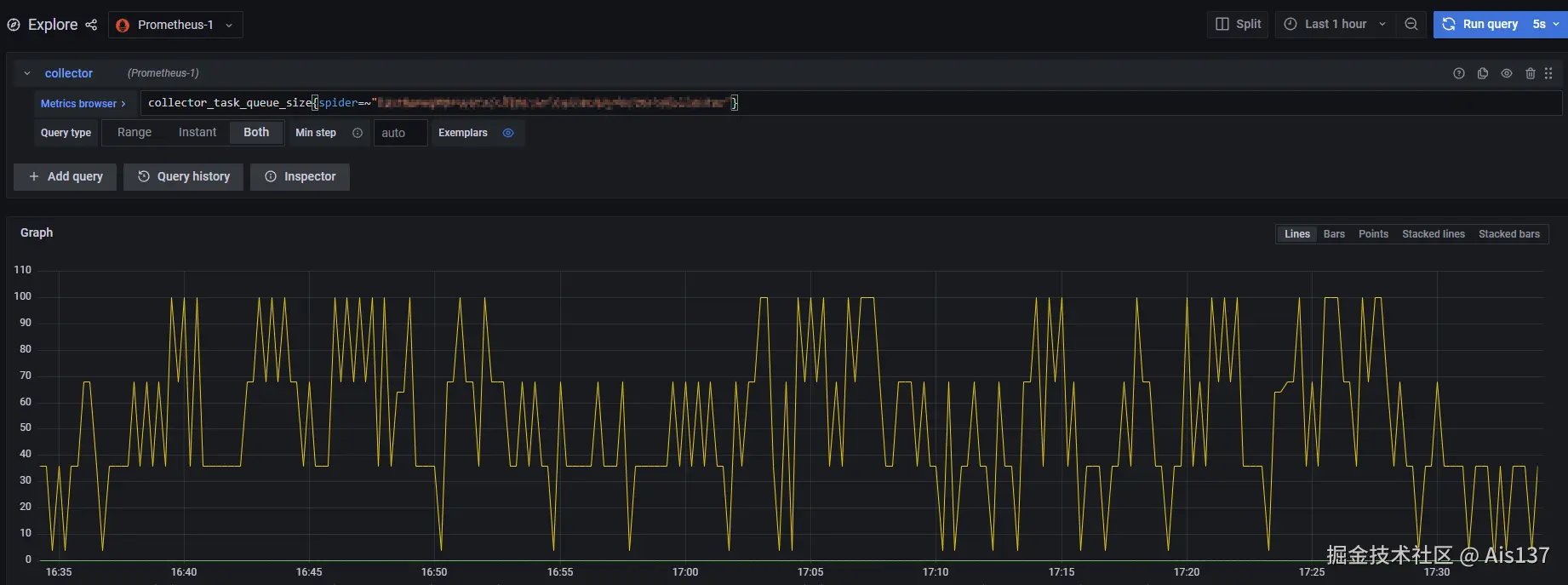Switch graph style to Stacked lines
Screen dimensions: 1568x585
(x=1434, y=234)
